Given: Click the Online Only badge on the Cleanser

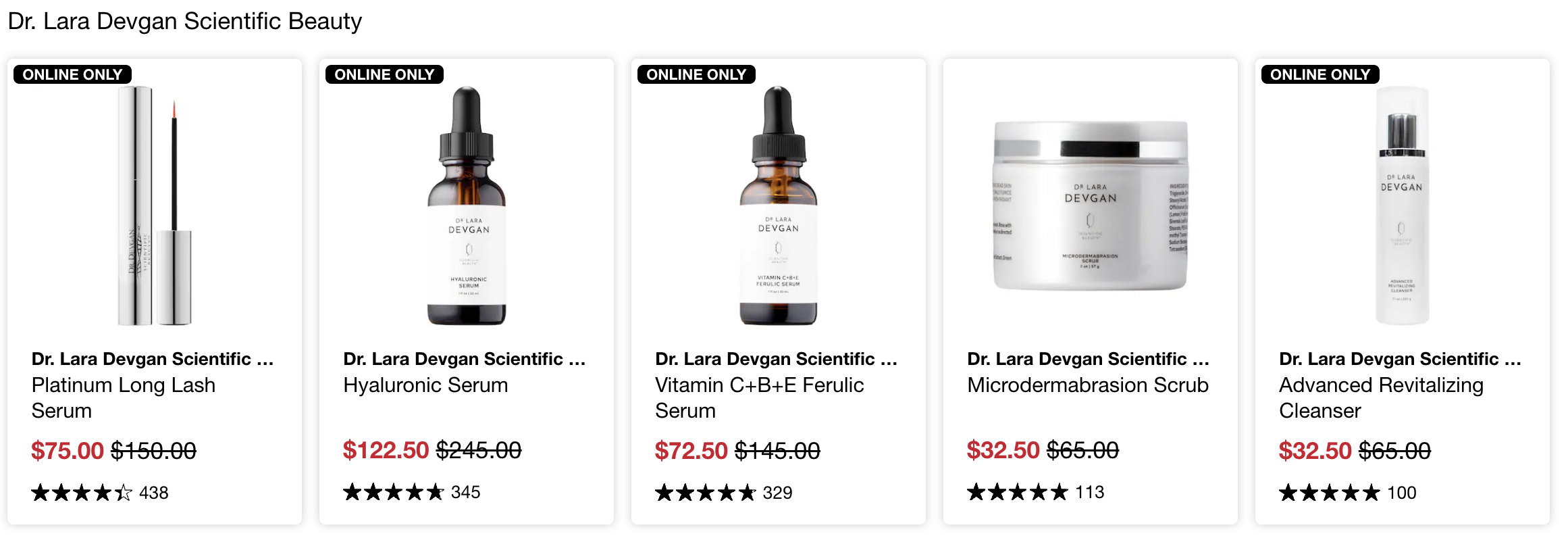Looking at the screenshot, I should (x=1321, y=74).
